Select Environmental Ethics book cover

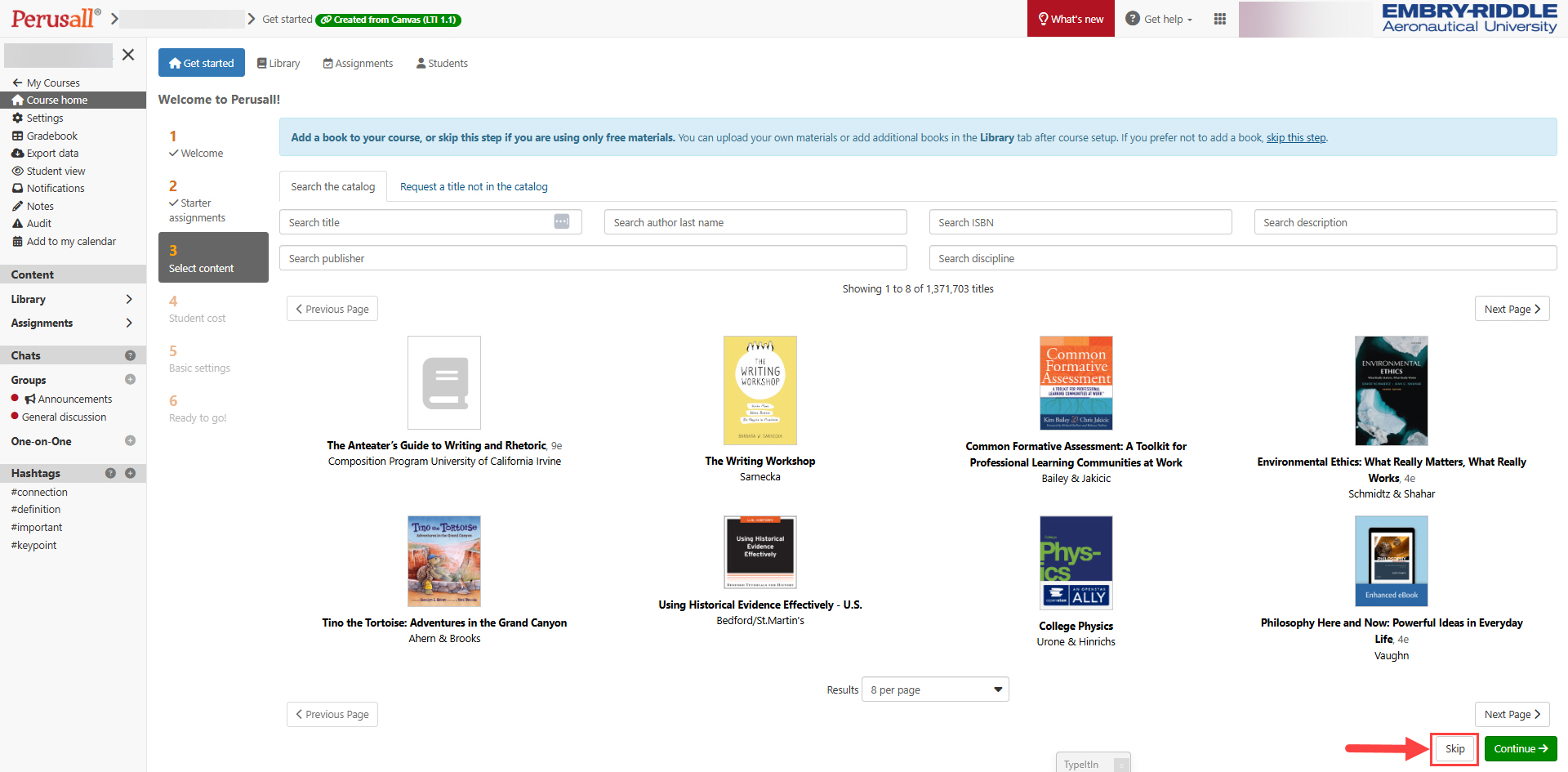[1392, 390]
